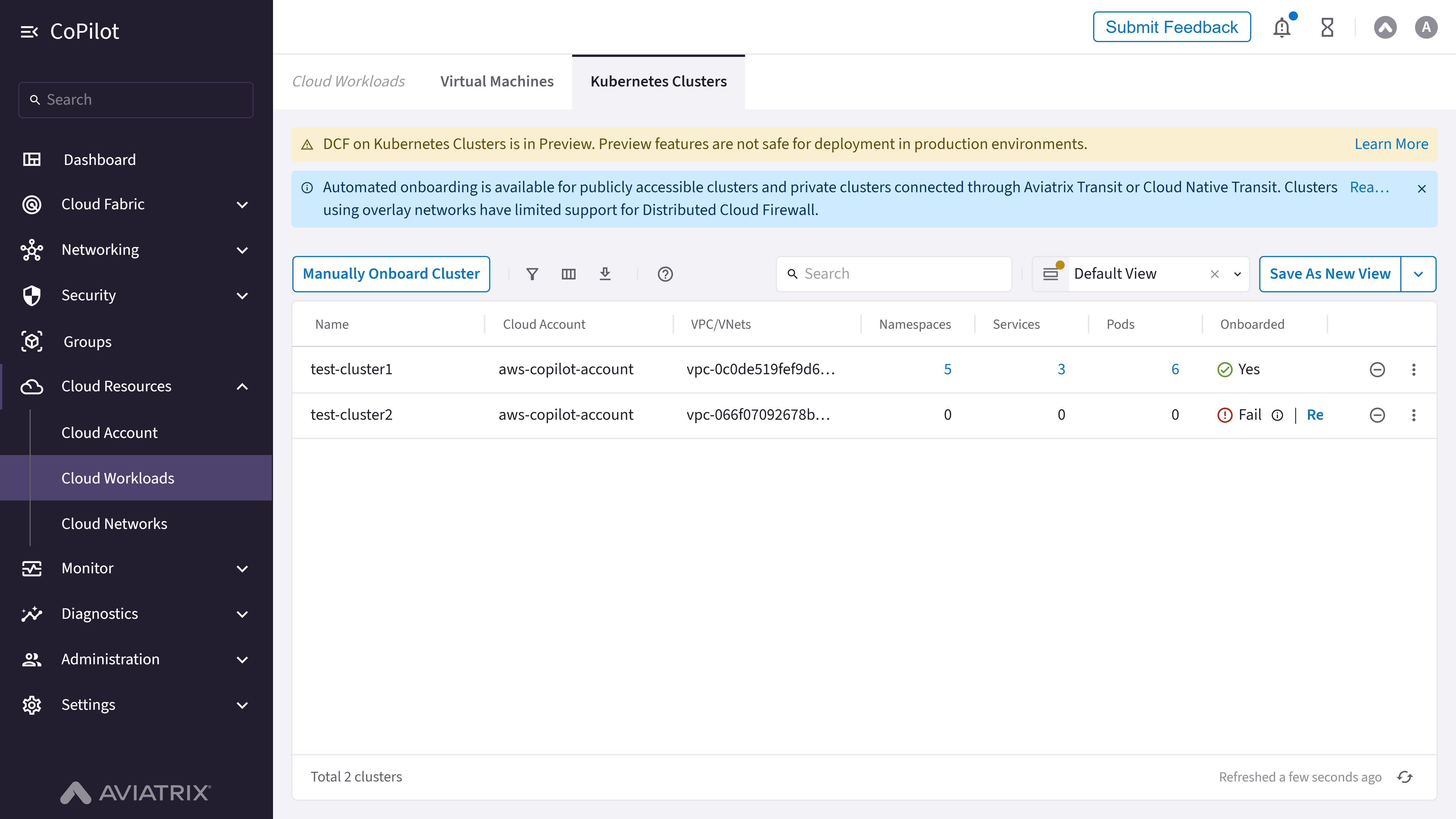Image resolution: width=1456 pixels, height=819 pixels.
Task: Open the notifications bell
Action: [x=1282, y=27]
